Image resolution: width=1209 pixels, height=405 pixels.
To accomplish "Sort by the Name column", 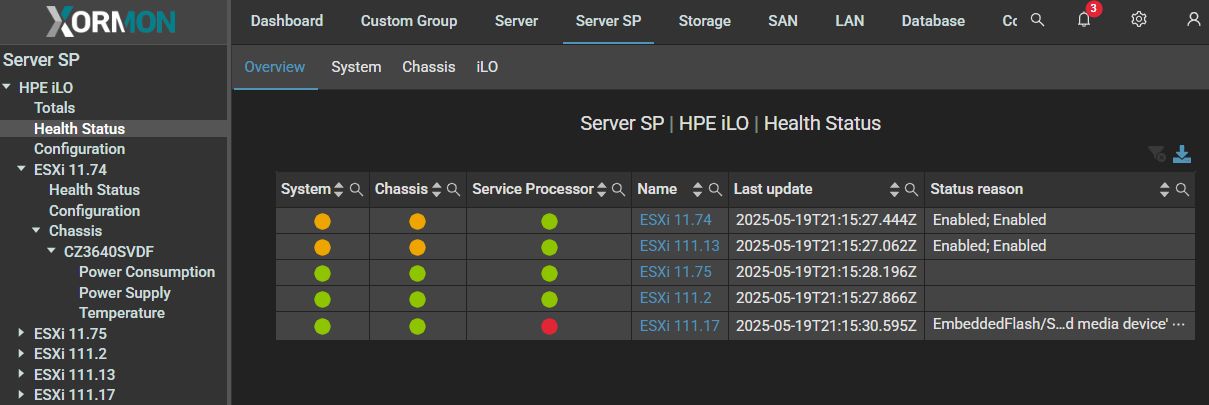I will pos(697,189).
